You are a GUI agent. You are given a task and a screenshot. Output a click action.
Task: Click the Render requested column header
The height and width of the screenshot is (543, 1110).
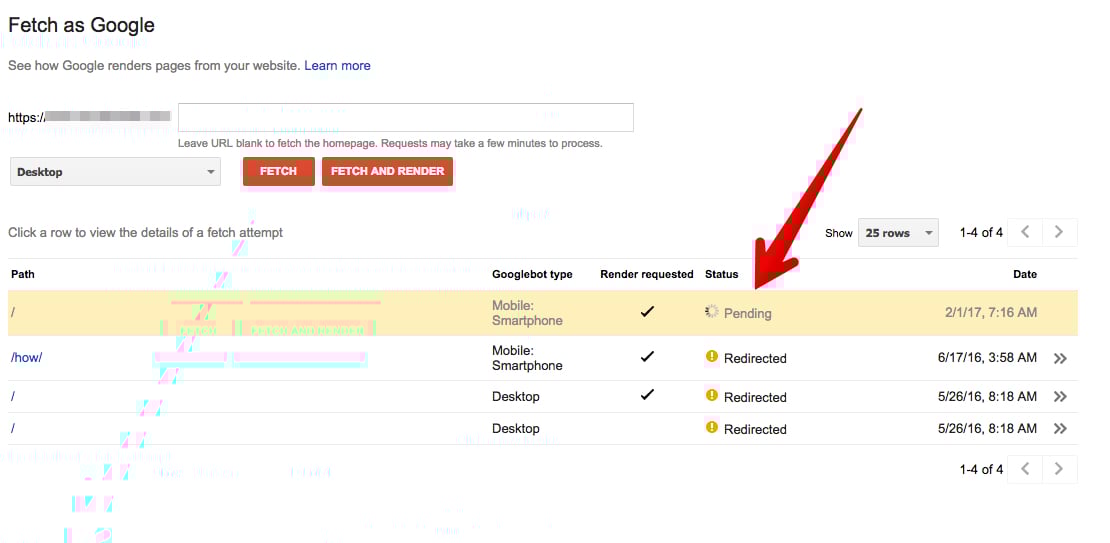click(x=647, y=274)
